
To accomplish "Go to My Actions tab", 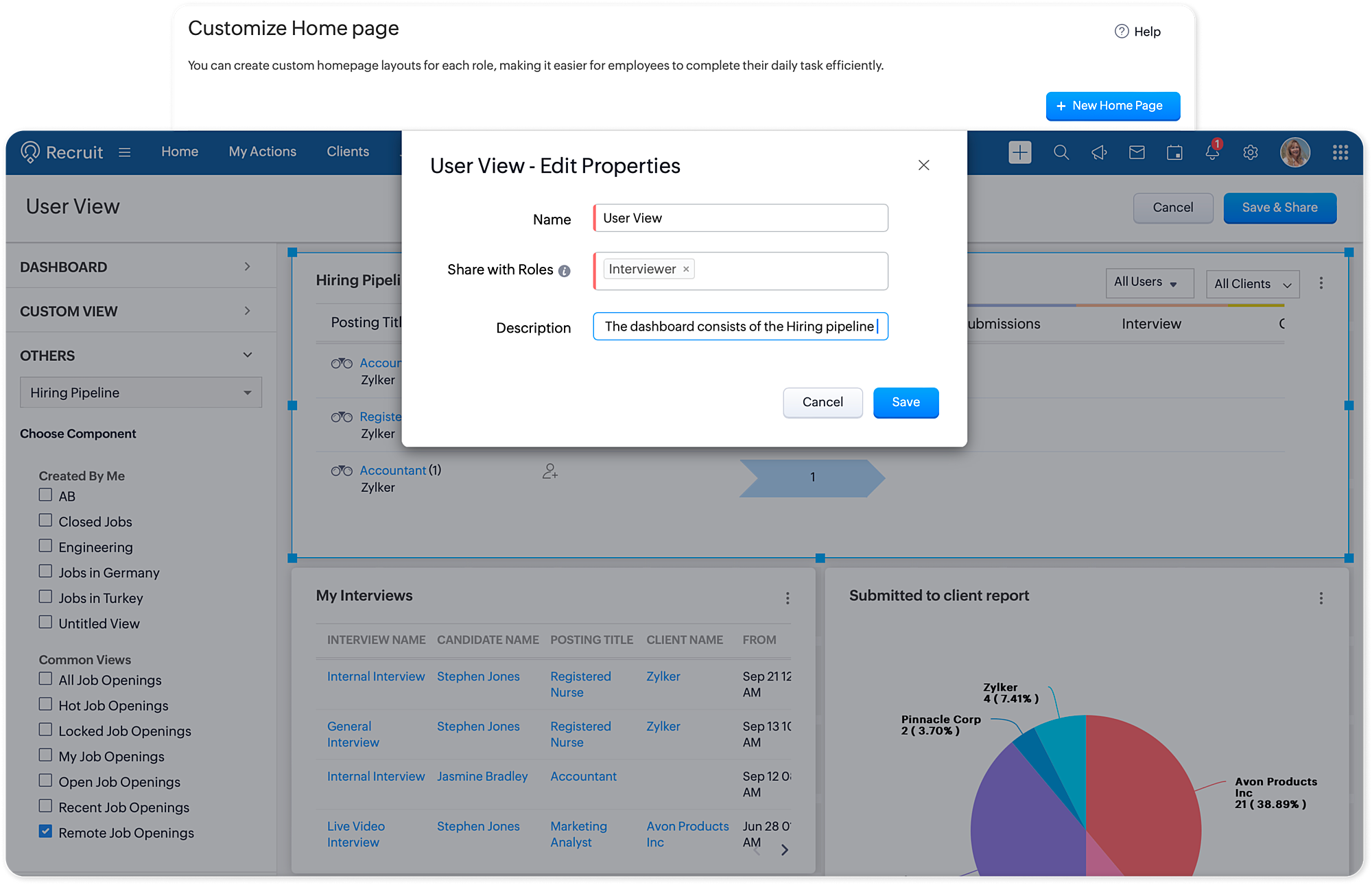I will coord(262,152).
